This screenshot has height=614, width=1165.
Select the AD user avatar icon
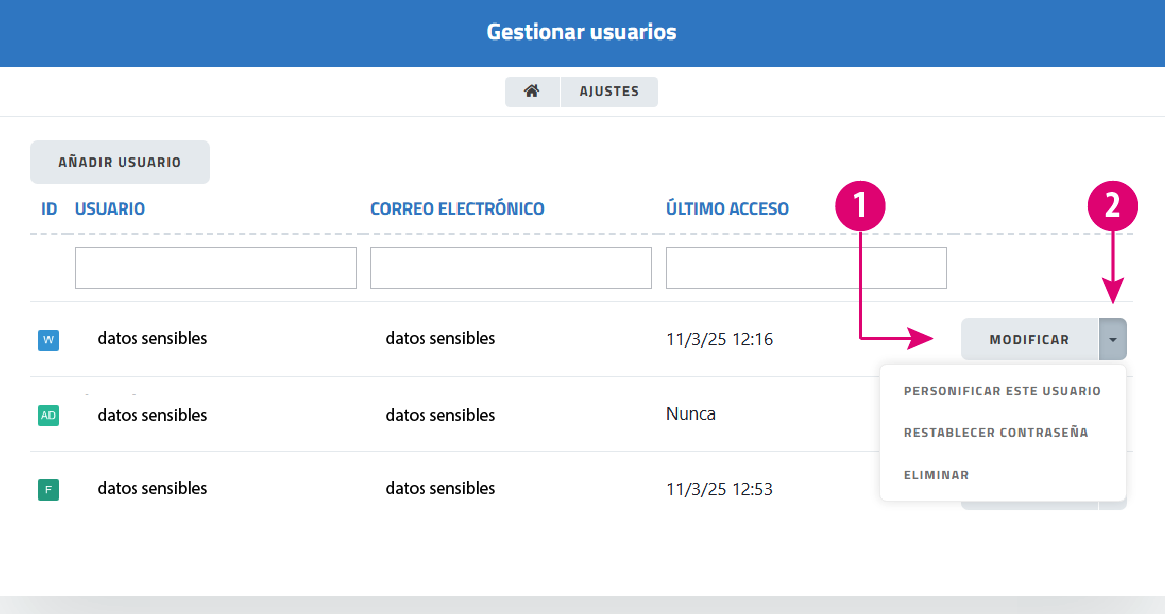pos(48,415)
